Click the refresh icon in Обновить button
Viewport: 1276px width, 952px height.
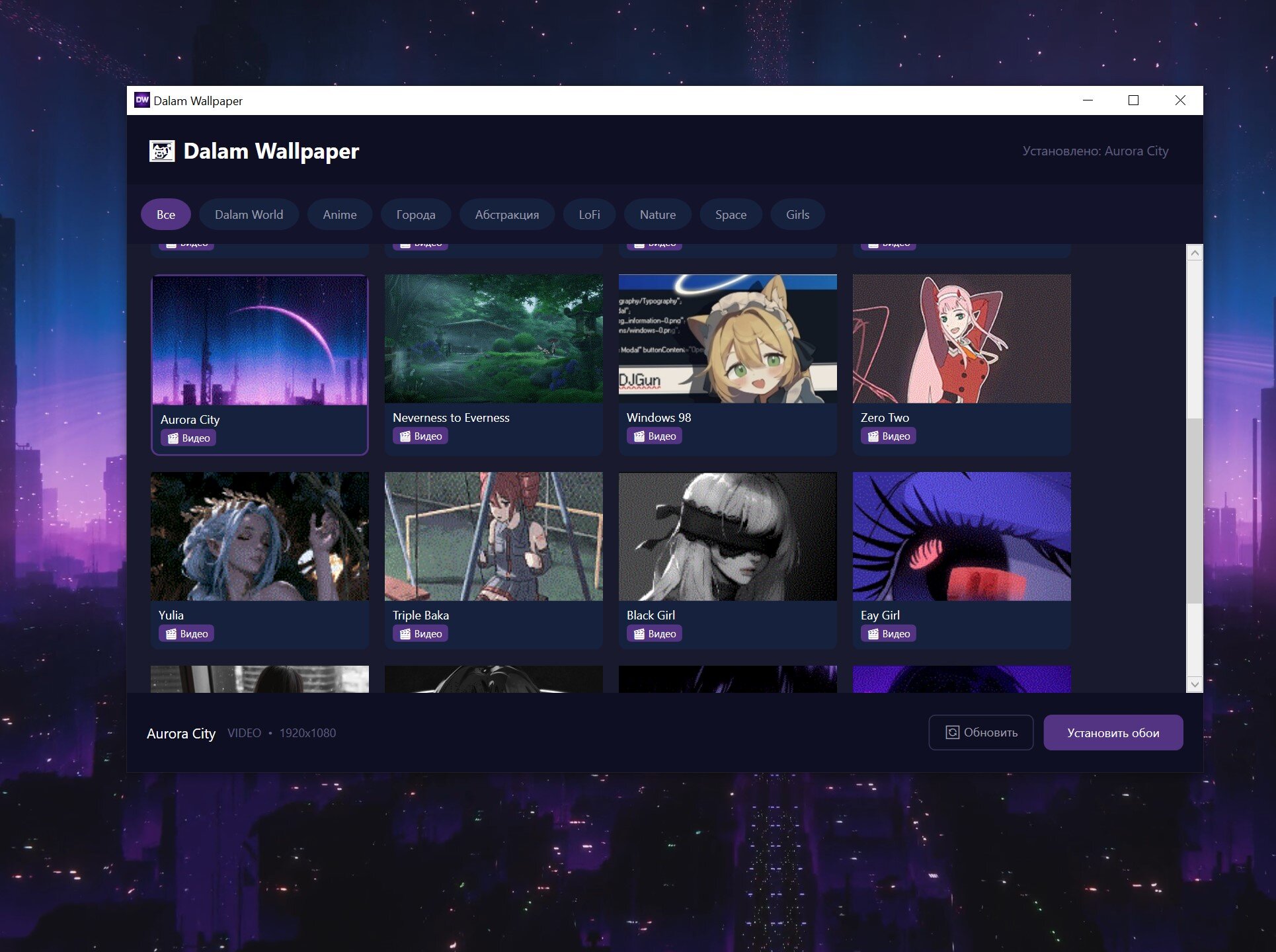click(x=952, y=733)
